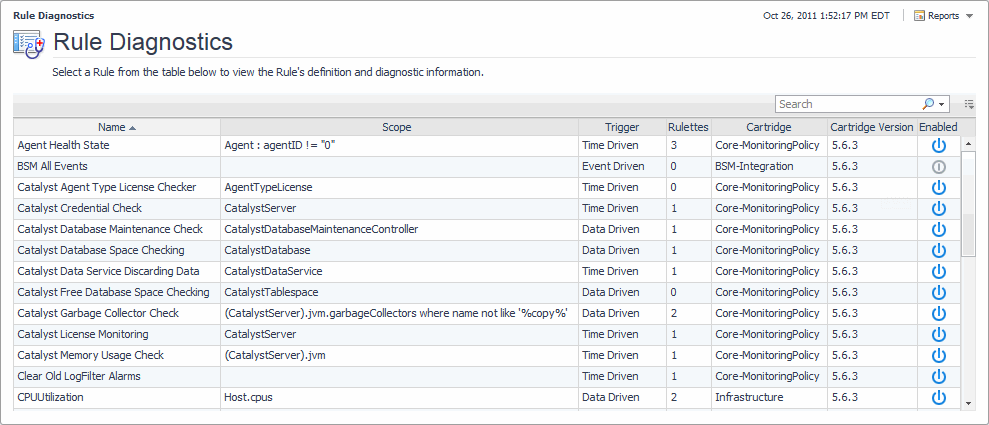This screenshot has width=989, height=425.
Task: Click the vertical scrollbar thumb
Action: pos(968,235)
